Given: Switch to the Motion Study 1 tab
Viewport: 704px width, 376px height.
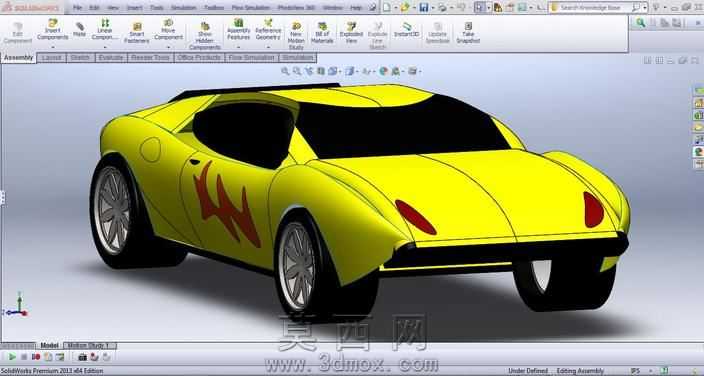Looking at the screenshot, I should [90, 345].
